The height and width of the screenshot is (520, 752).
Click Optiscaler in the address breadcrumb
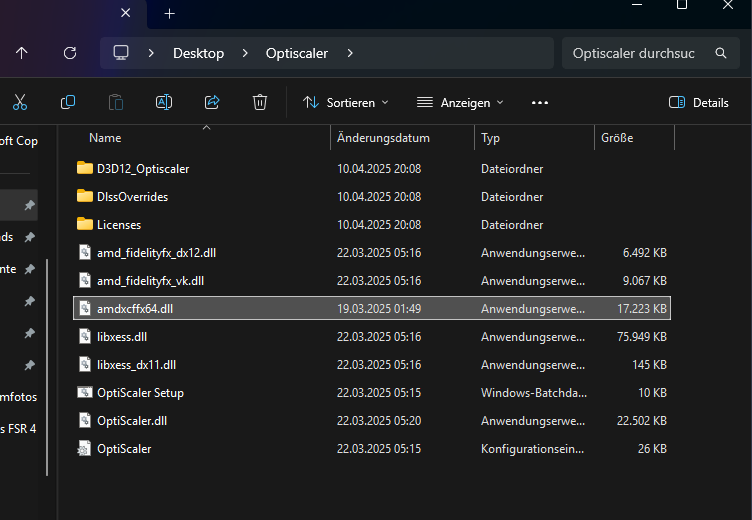tap(297, 53)
